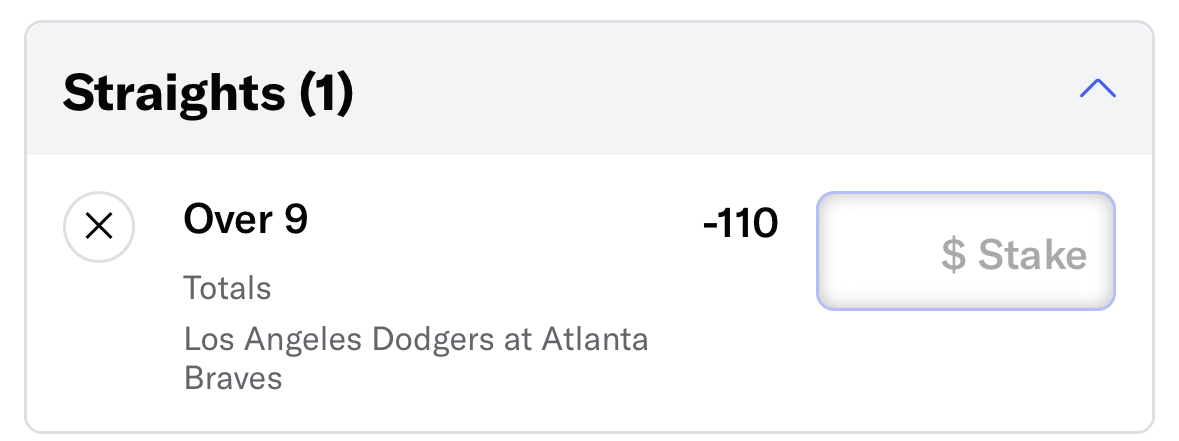Remove the Over 9 bet with X
1179x441 pixels.
99,226
